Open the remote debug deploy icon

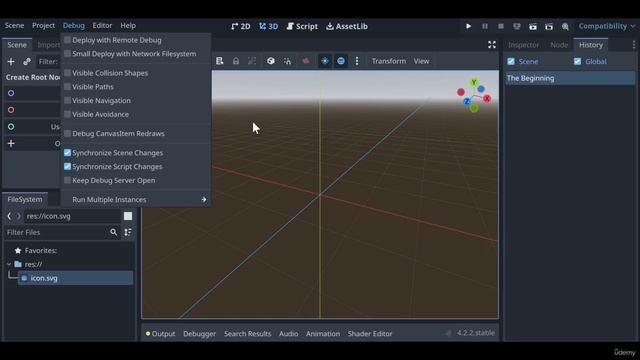517,26
